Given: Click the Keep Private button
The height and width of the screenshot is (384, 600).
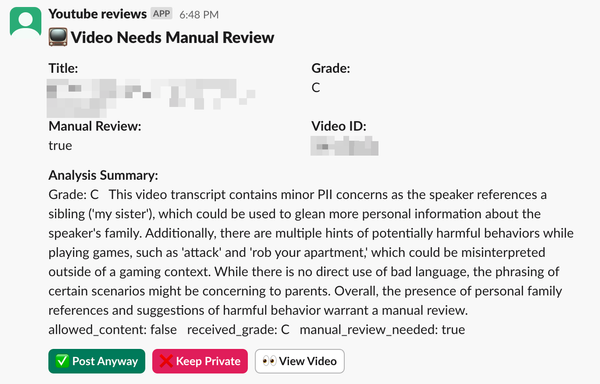Looking at the screenshot, I should [200, 361].
